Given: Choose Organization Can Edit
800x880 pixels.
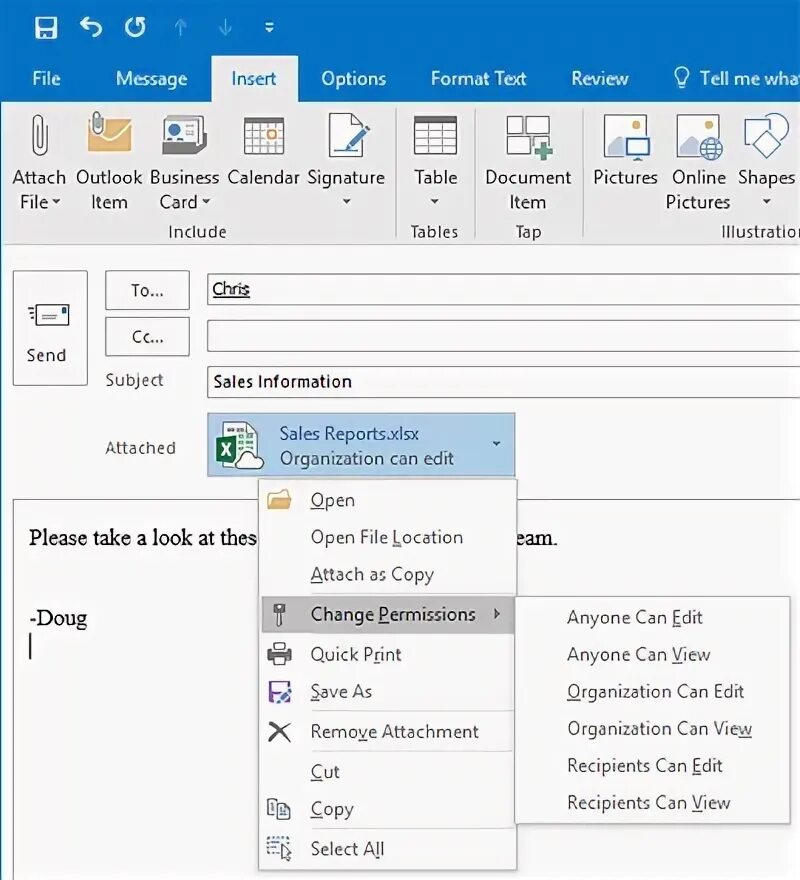Looking at the screenshot, I should (x=652, y=692).
